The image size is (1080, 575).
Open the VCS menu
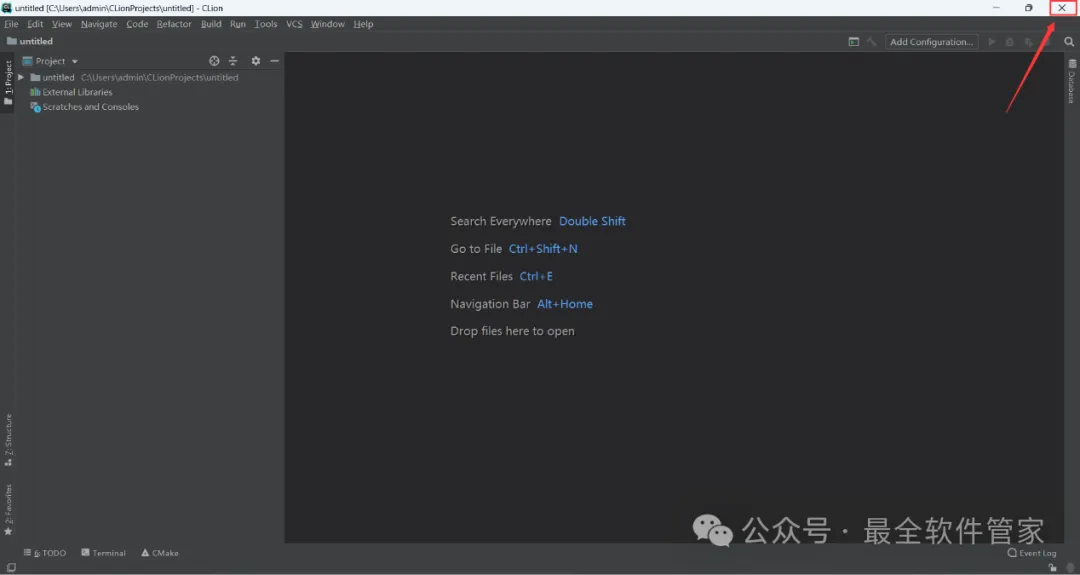coord(294,24)
